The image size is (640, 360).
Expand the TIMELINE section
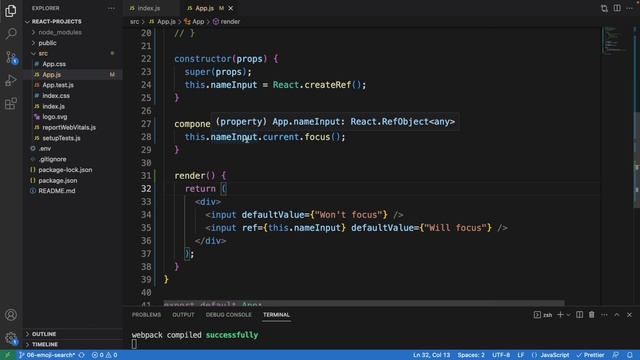click(44, 344)
